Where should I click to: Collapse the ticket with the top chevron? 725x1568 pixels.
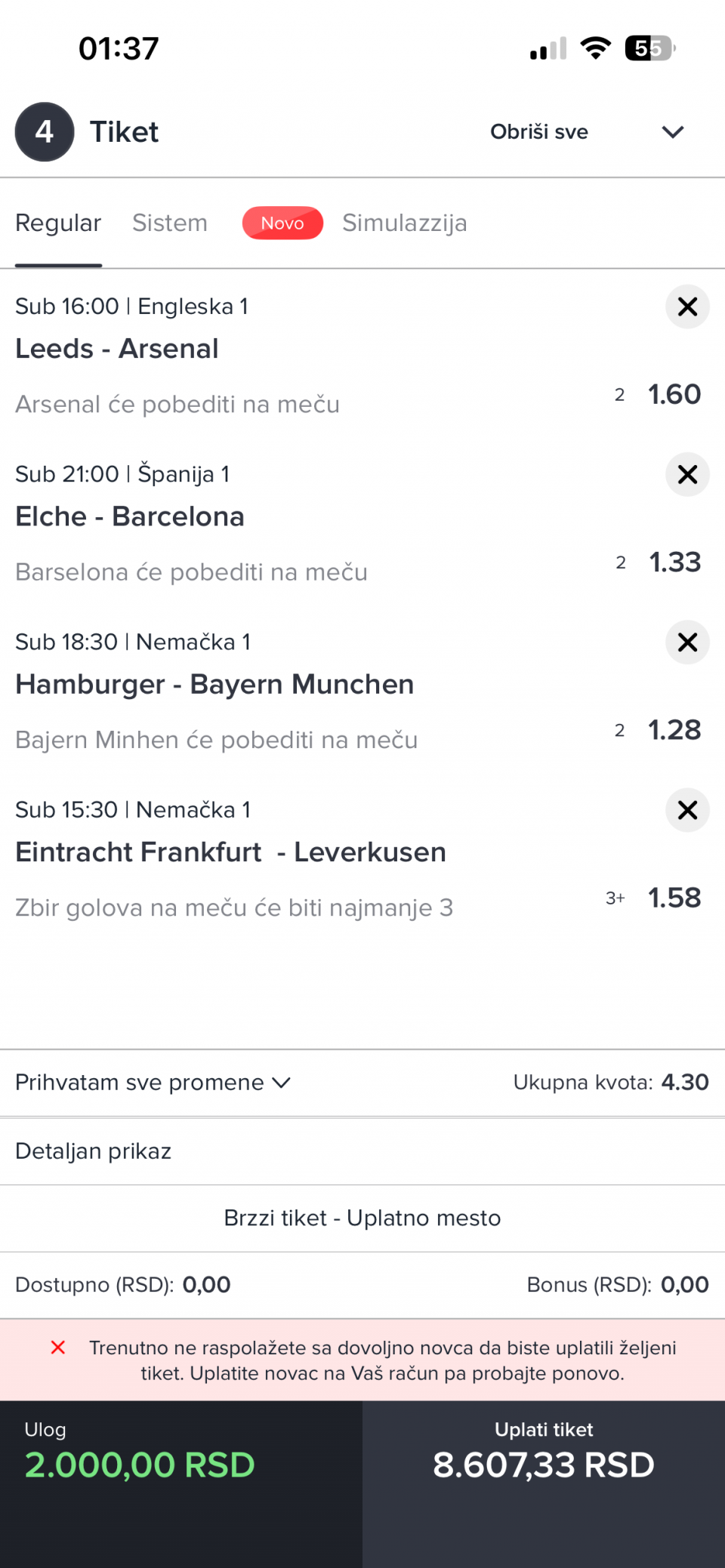(x=672, y=132)
